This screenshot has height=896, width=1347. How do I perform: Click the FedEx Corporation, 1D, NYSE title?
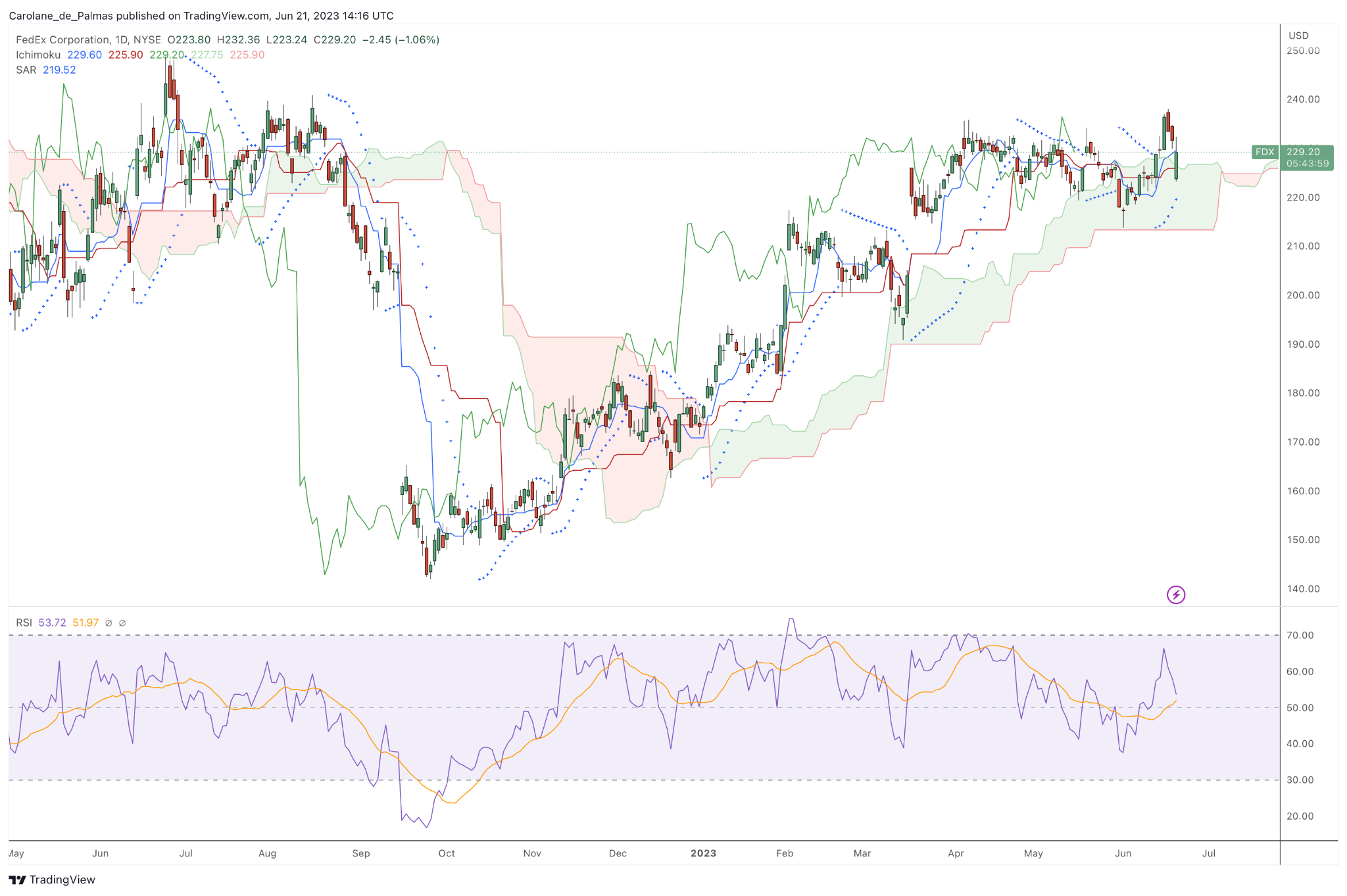pyautogui.click(x=89, y=39)
